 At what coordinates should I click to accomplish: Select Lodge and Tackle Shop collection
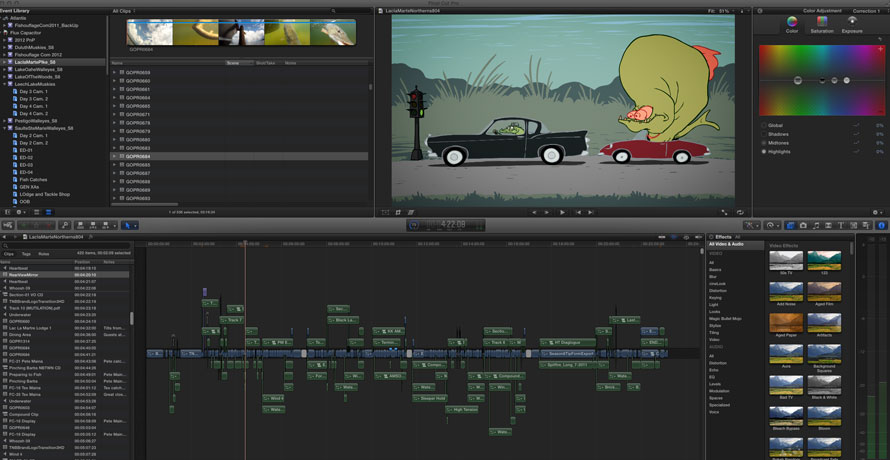[x=44, y=194]
